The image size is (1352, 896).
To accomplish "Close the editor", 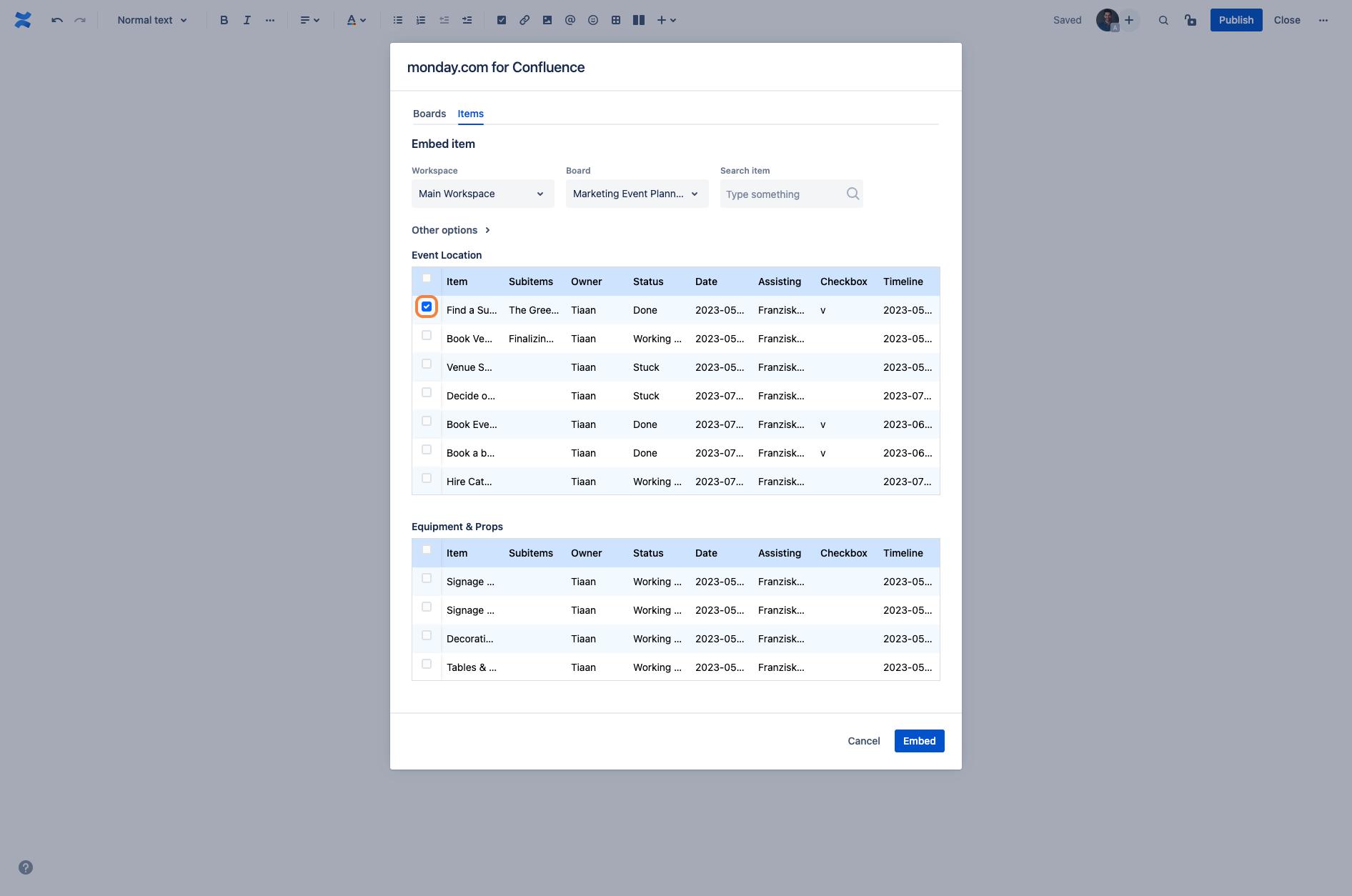I will (x=1287, y=20).
